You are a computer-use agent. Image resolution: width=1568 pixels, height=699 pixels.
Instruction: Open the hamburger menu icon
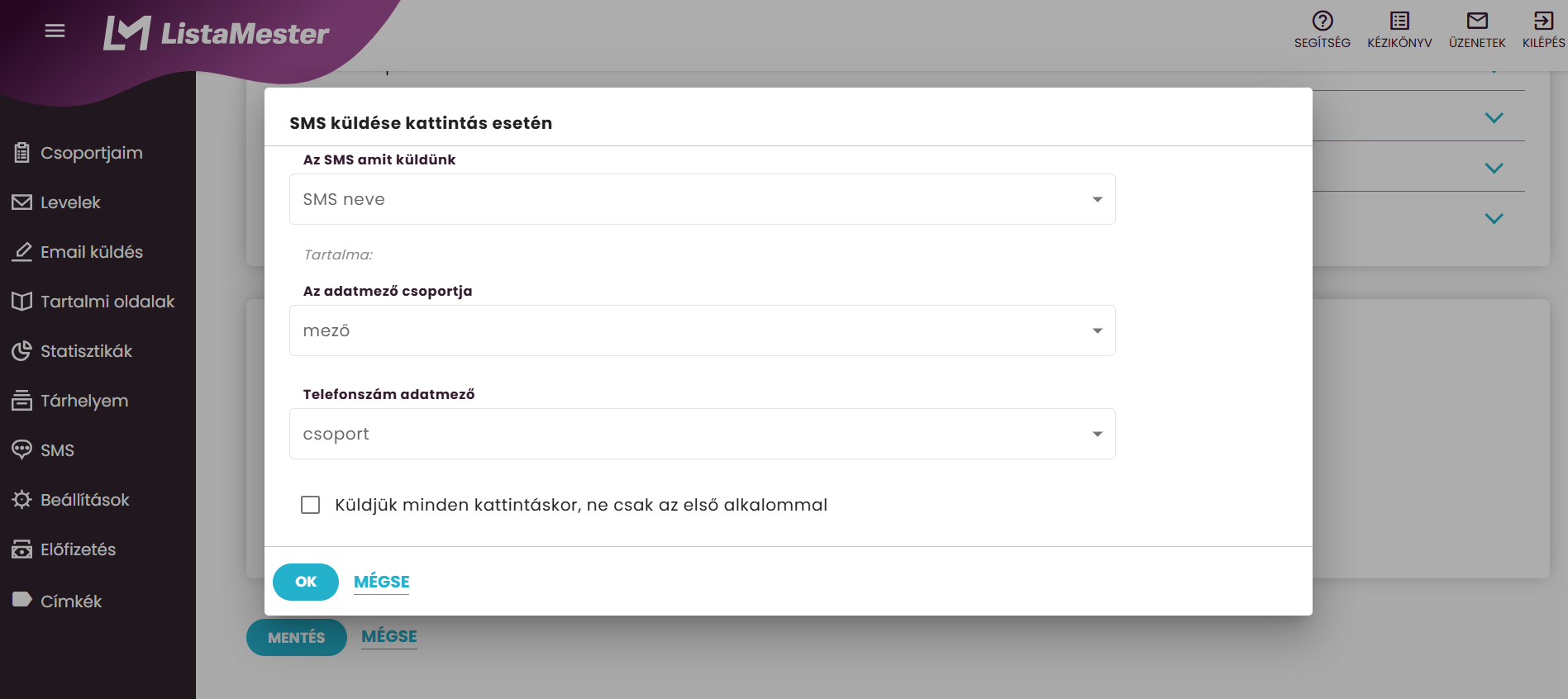click(55, 31)
